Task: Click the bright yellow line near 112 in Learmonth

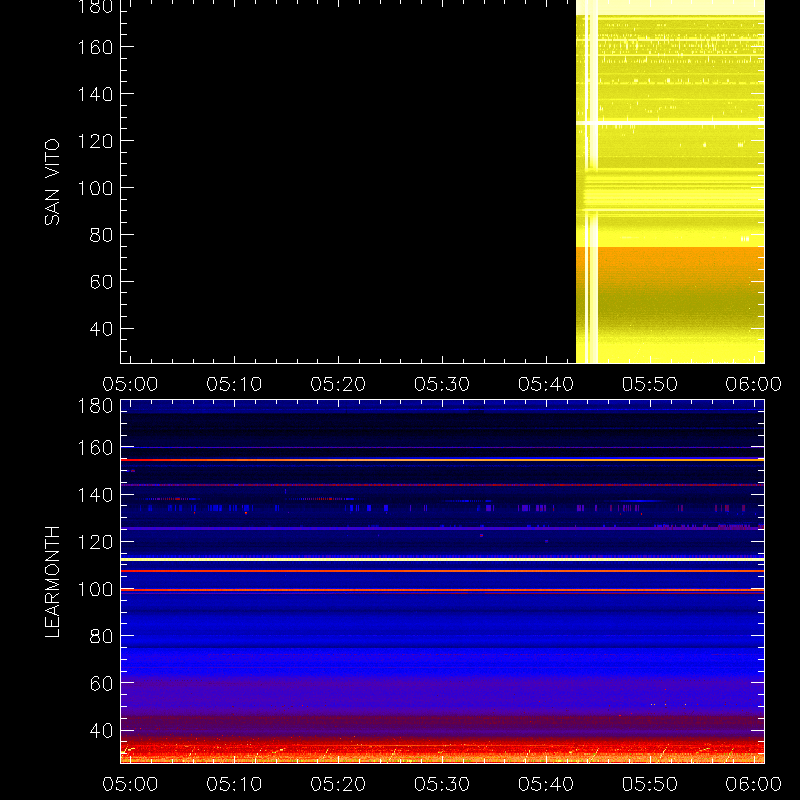Action: [442, 560]
